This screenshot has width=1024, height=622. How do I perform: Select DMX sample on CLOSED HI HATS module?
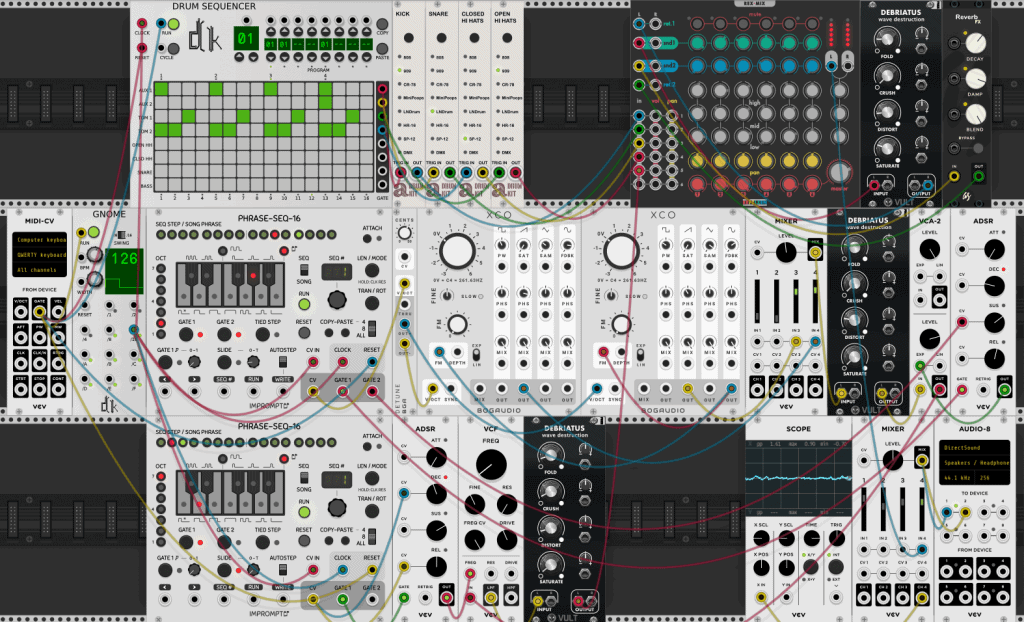pos(463,152)
